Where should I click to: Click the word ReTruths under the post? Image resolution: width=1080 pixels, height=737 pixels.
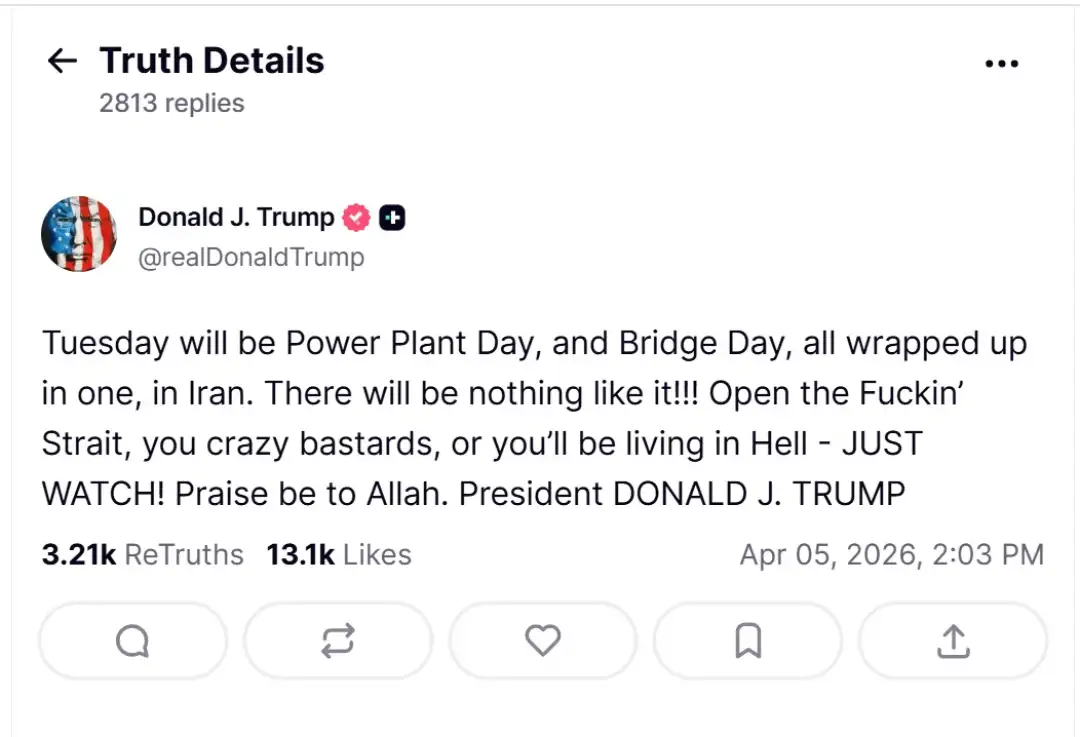coord(184,554)
